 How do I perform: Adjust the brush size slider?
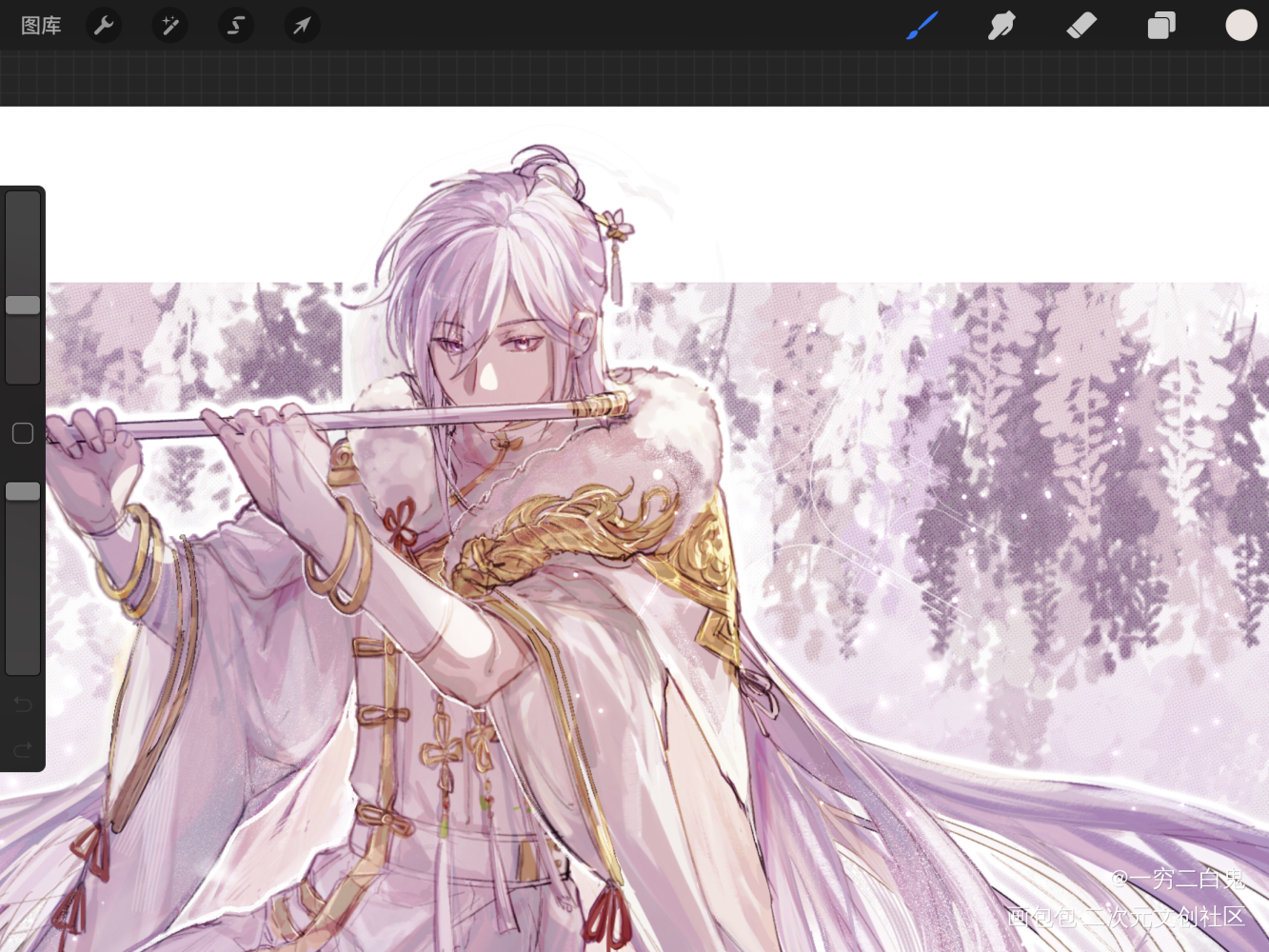[x=23, y=288]
